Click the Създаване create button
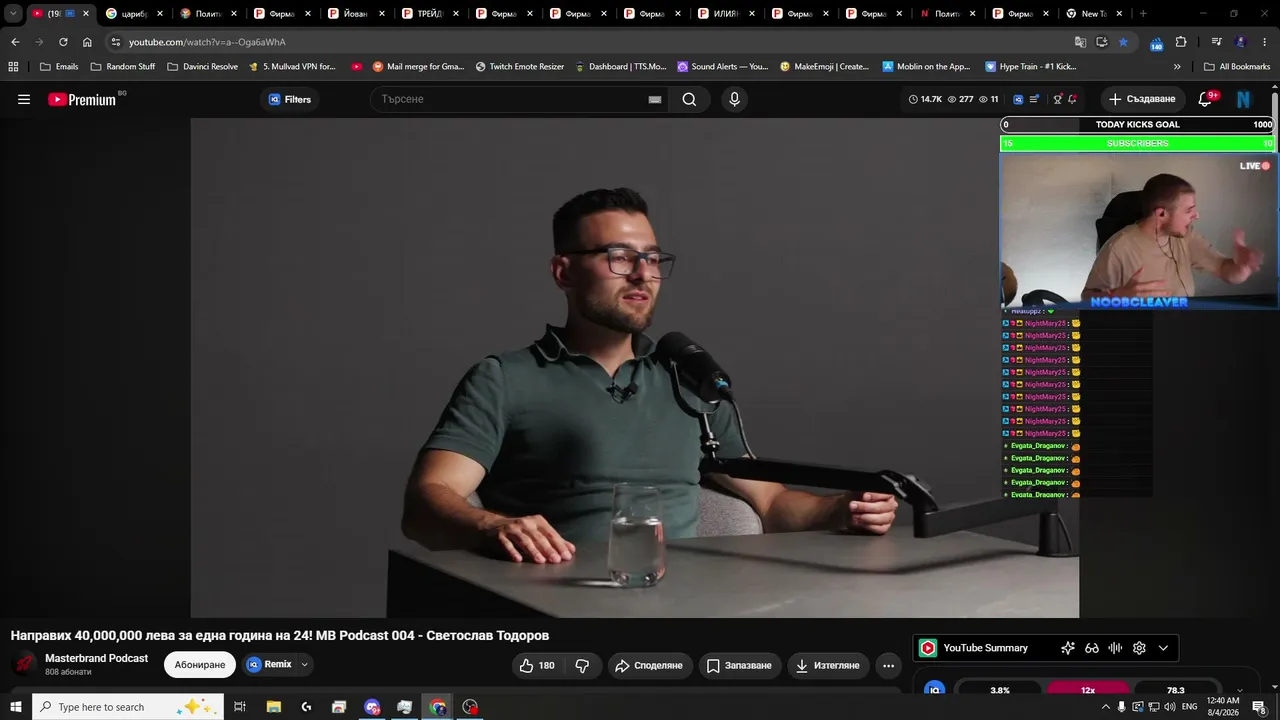 coord(1142,99)
